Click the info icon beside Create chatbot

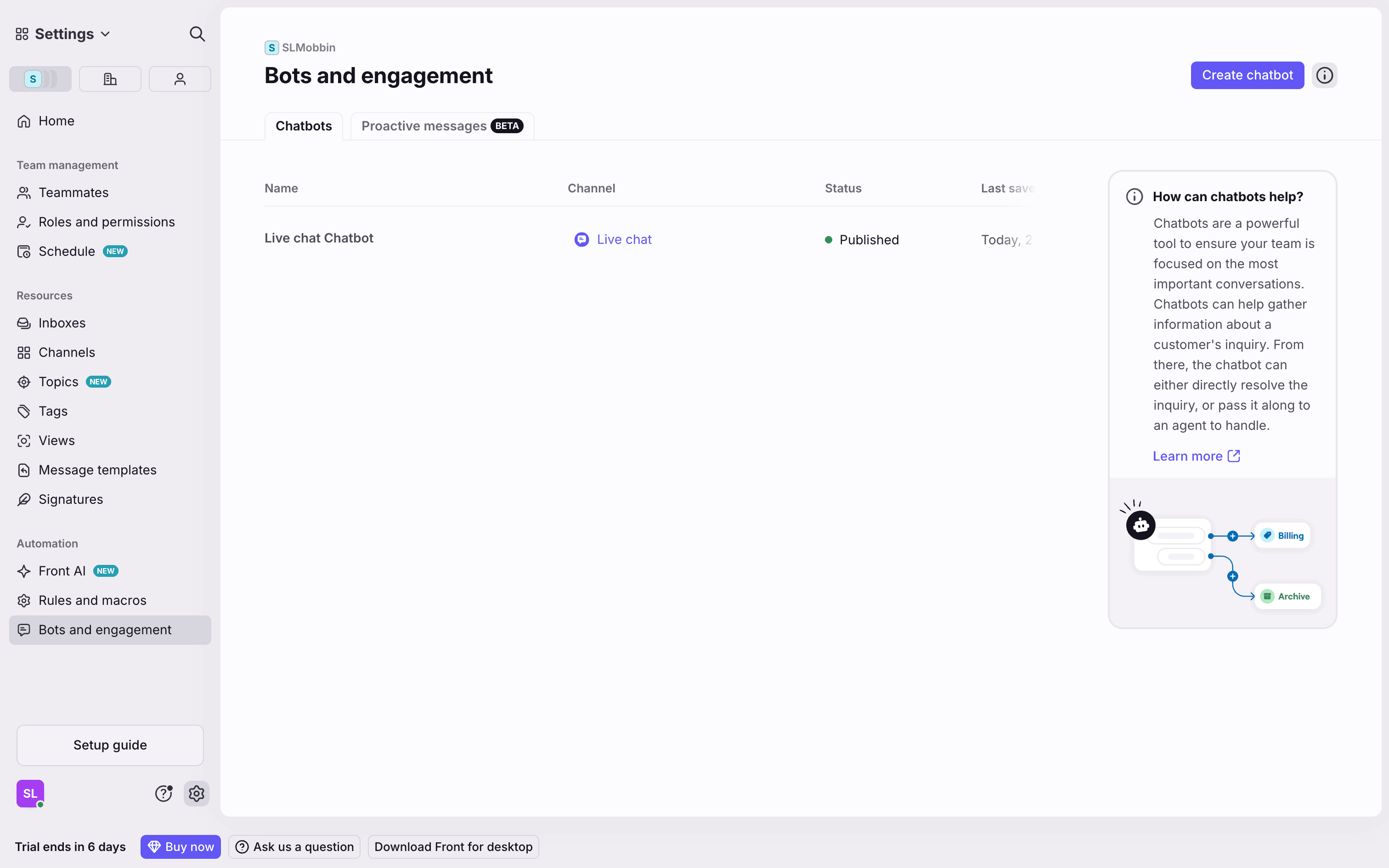pos(1324,75)
